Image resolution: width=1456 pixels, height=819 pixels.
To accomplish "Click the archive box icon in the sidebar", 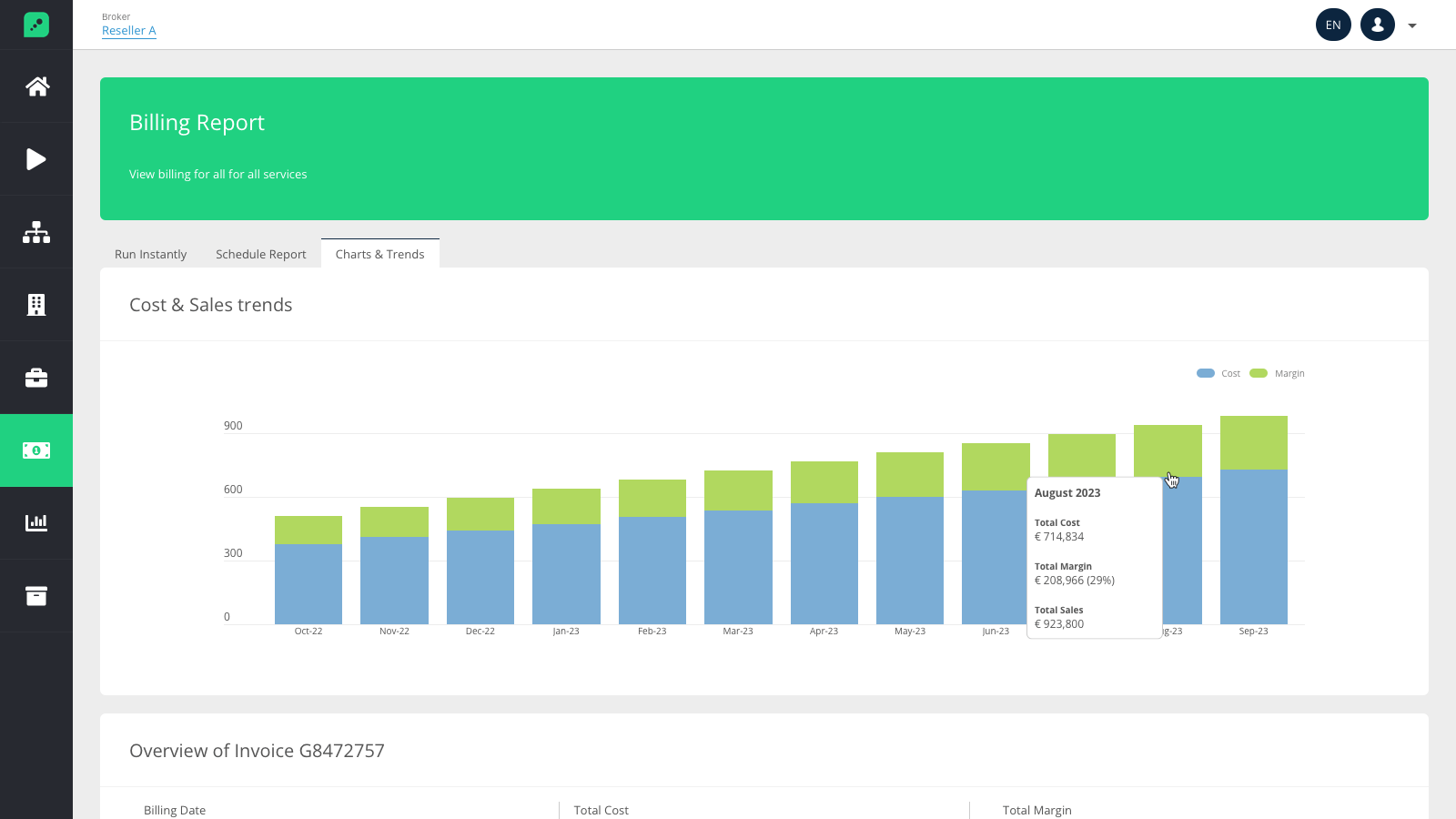I will 36,595.
